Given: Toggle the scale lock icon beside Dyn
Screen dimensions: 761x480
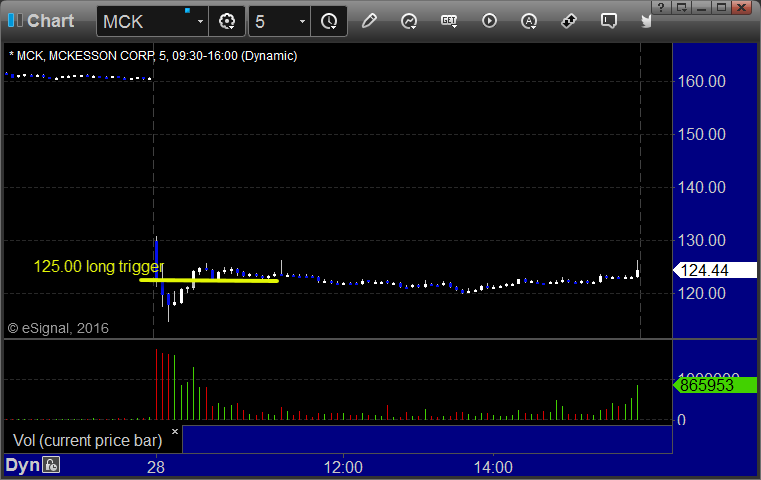Looking at the screenshot, I should click(x=51, y=465).
